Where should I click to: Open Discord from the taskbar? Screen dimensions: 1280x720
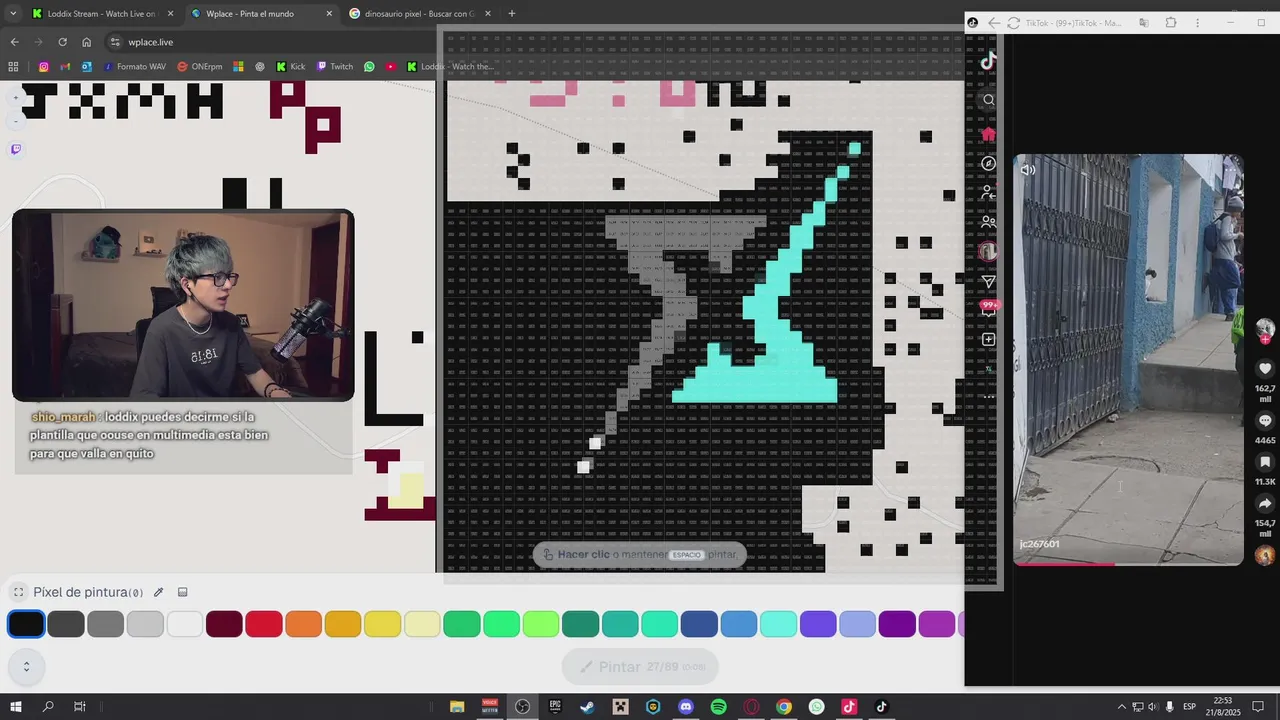685,706
